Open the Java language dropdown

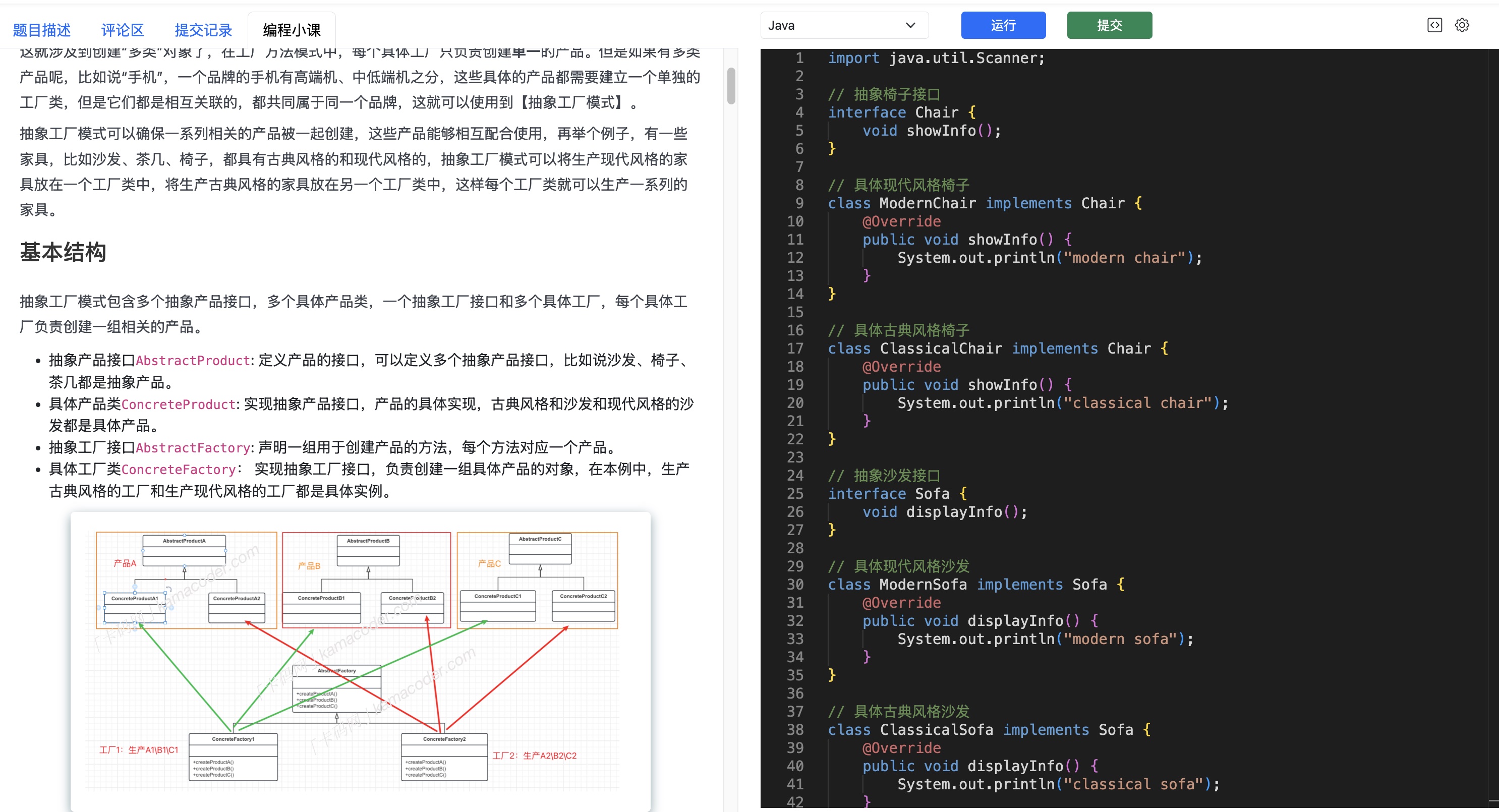[844, 25]
